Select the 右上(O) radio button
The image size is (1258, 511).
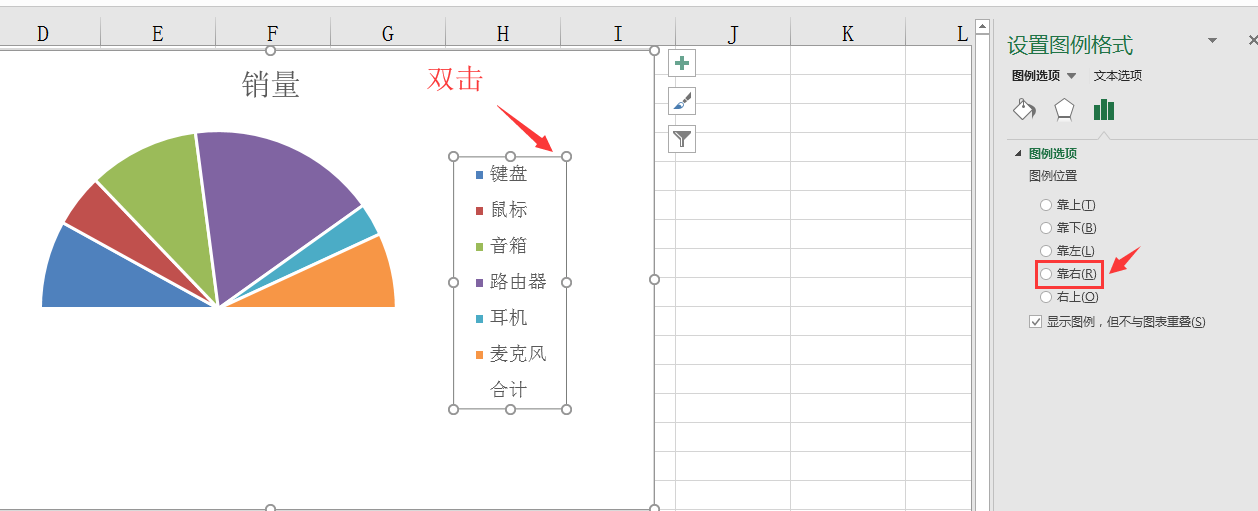coord(1046,297)
